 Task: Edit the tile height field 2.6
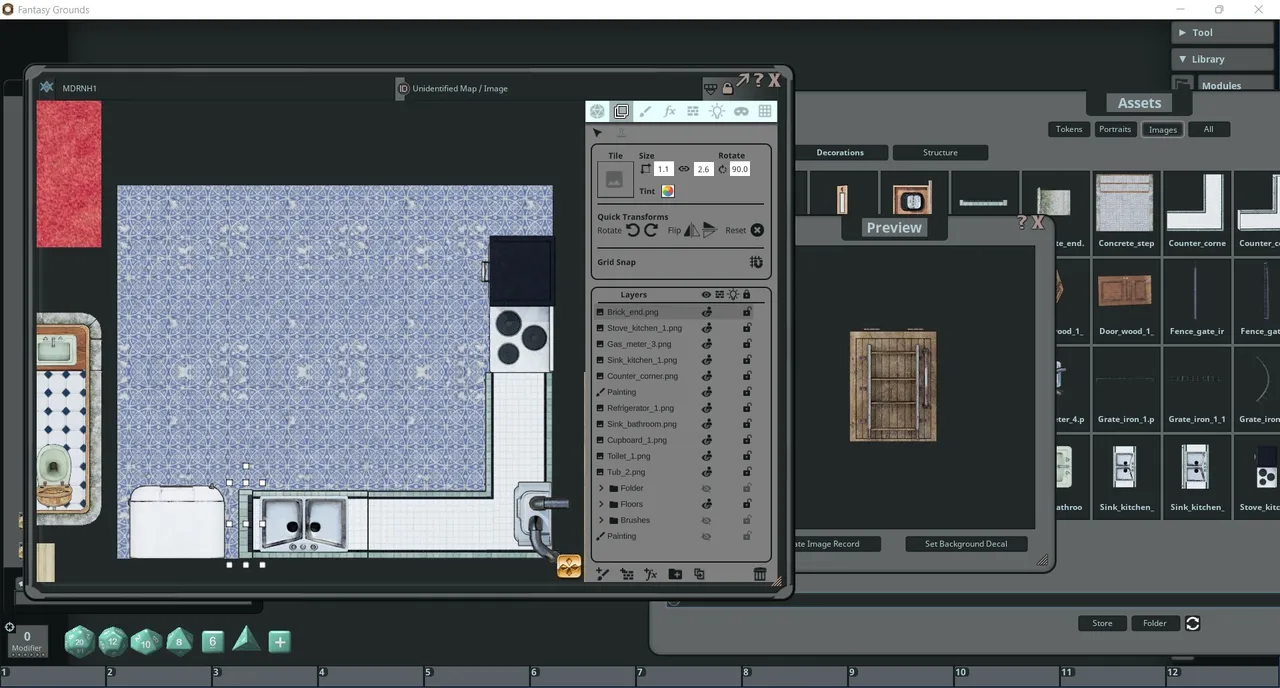click(703, 169)
